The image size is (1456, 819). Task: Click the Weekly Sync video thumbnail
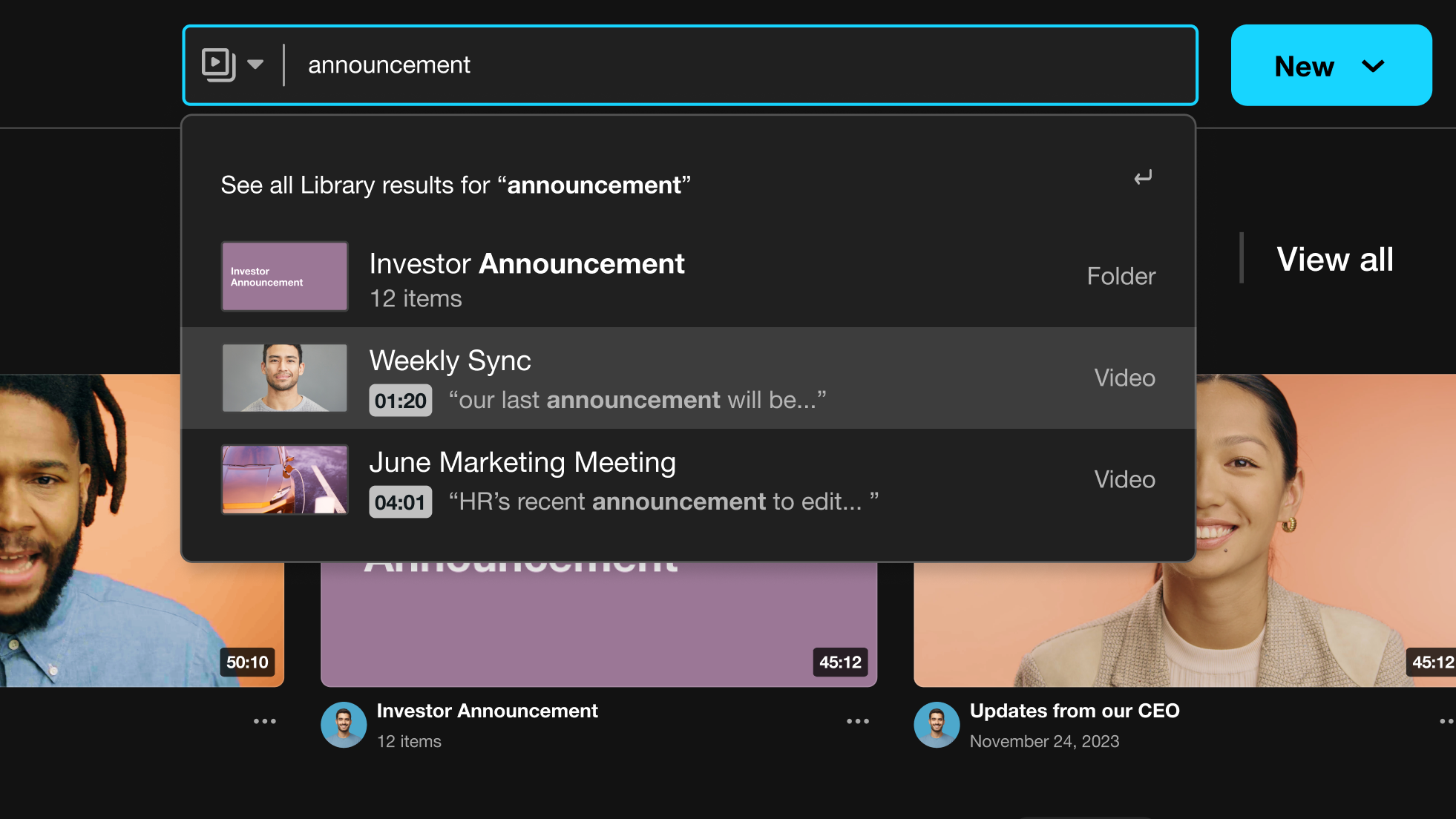click(285, 378)
